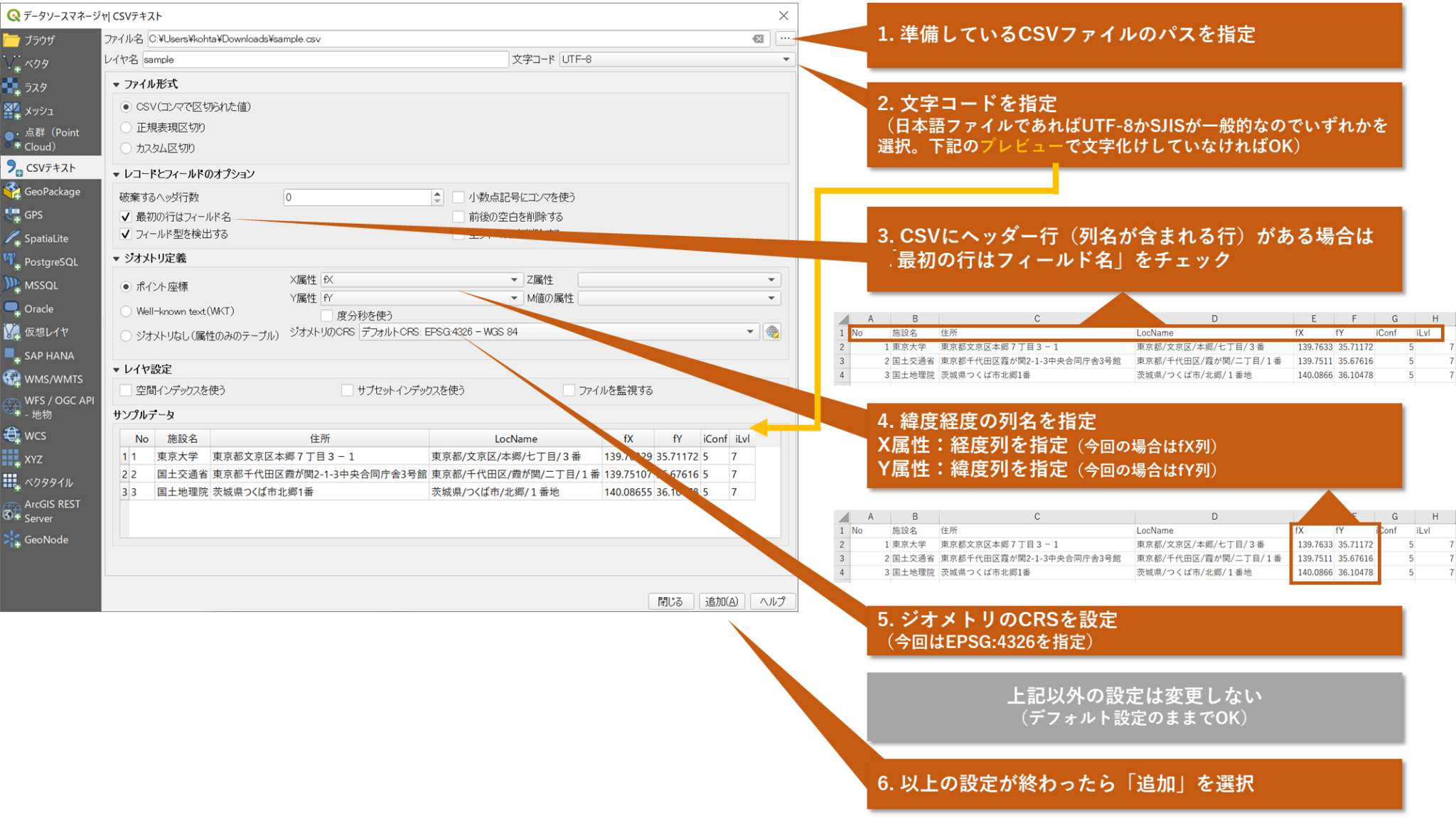Select the PostgreSQL connection source
This screenshot has width=1456, height=818.
pos(51,262)
